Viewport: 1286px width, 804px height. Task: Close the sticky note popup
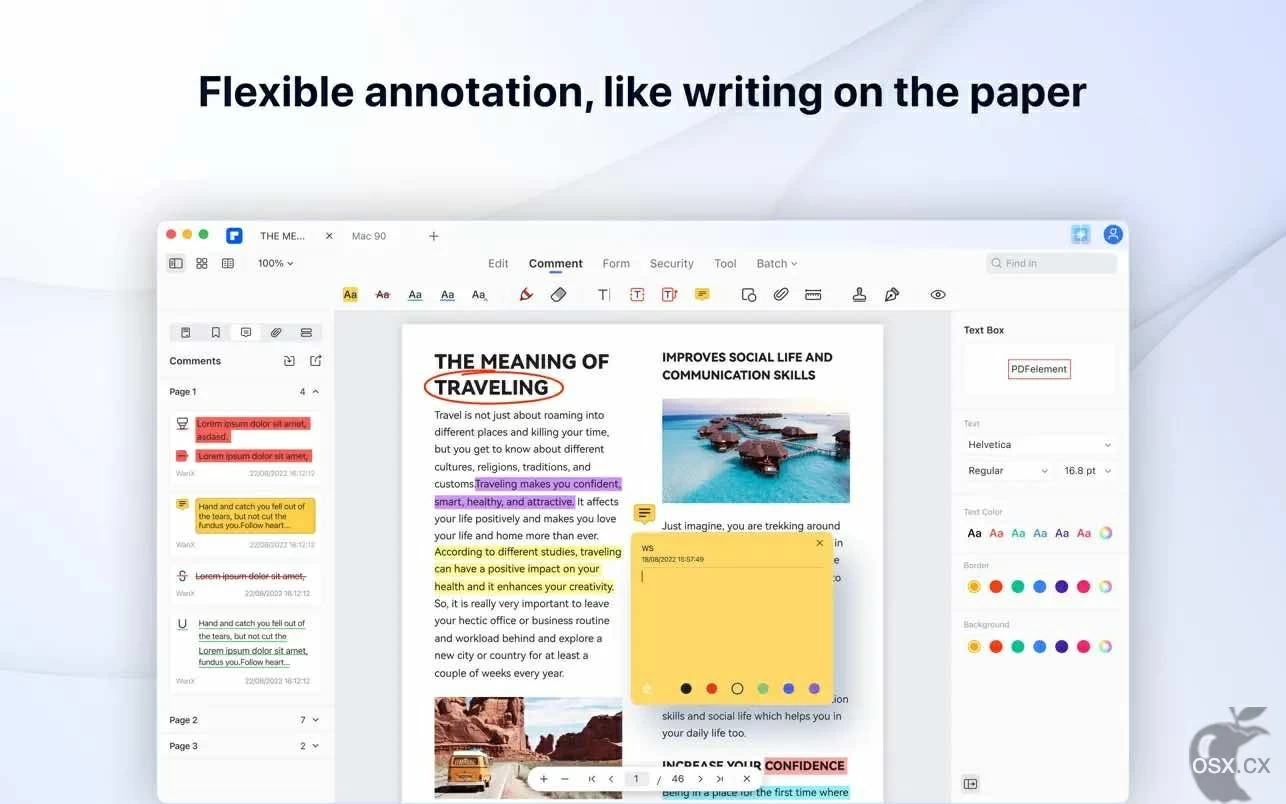coord(820,543)
